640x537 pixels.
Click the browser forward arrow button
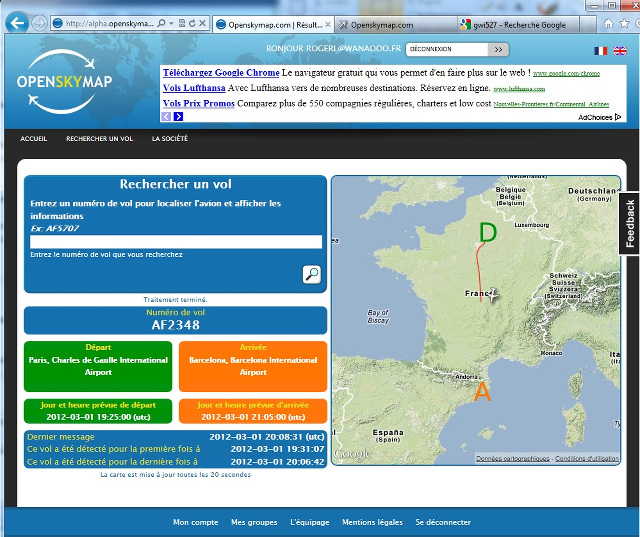click(x=40, y=23)
